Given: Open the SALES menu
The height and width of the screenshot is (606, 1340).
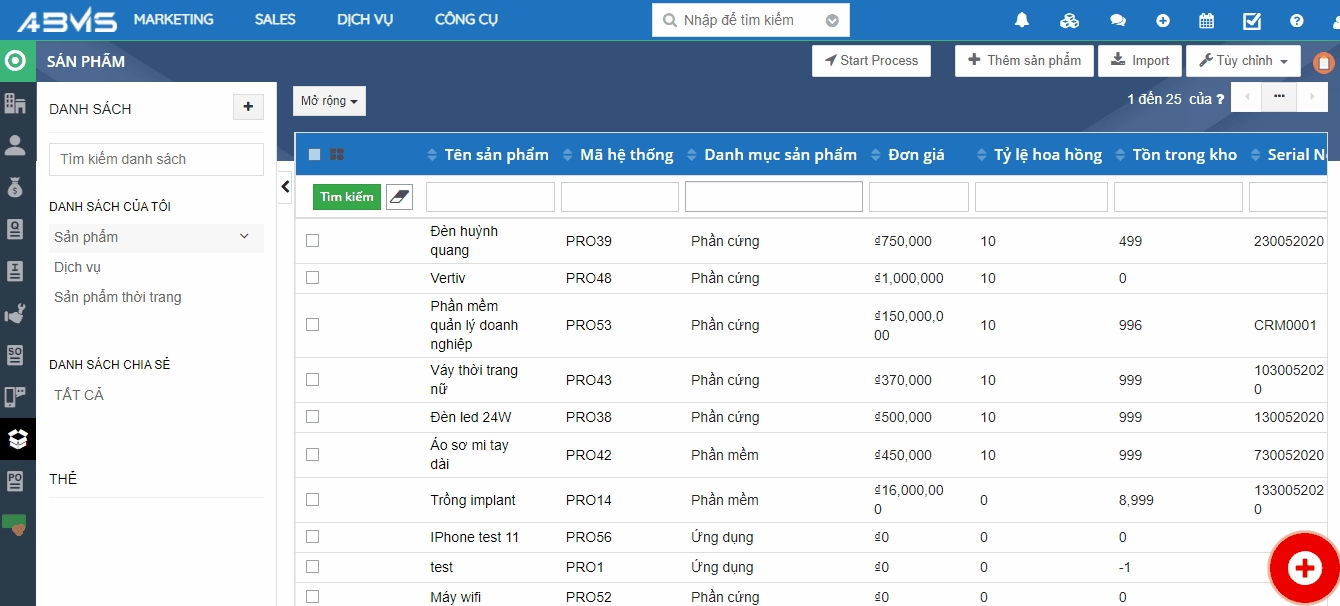Looking at the screenshot, I should tap(275, 19).
